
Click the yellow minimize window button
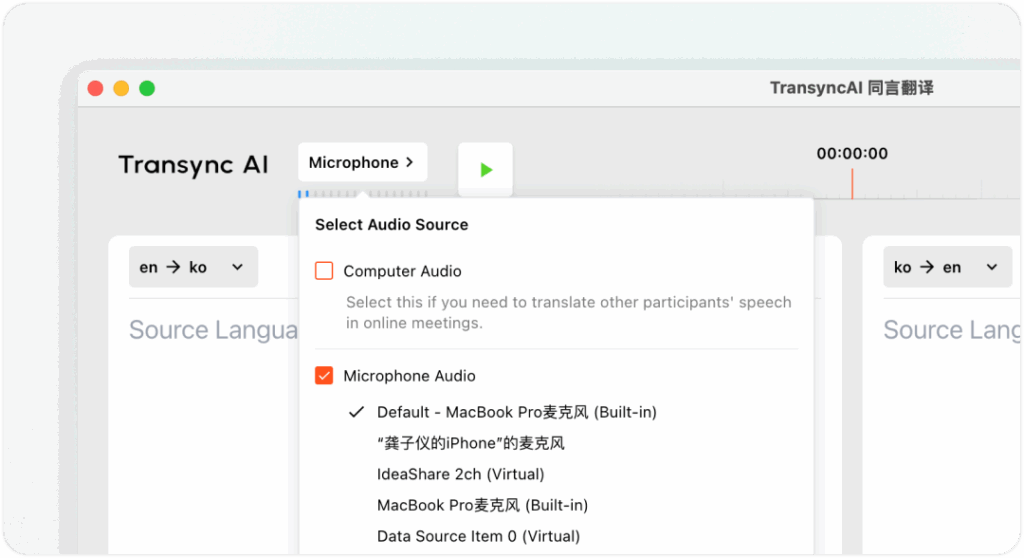[121, 88]
